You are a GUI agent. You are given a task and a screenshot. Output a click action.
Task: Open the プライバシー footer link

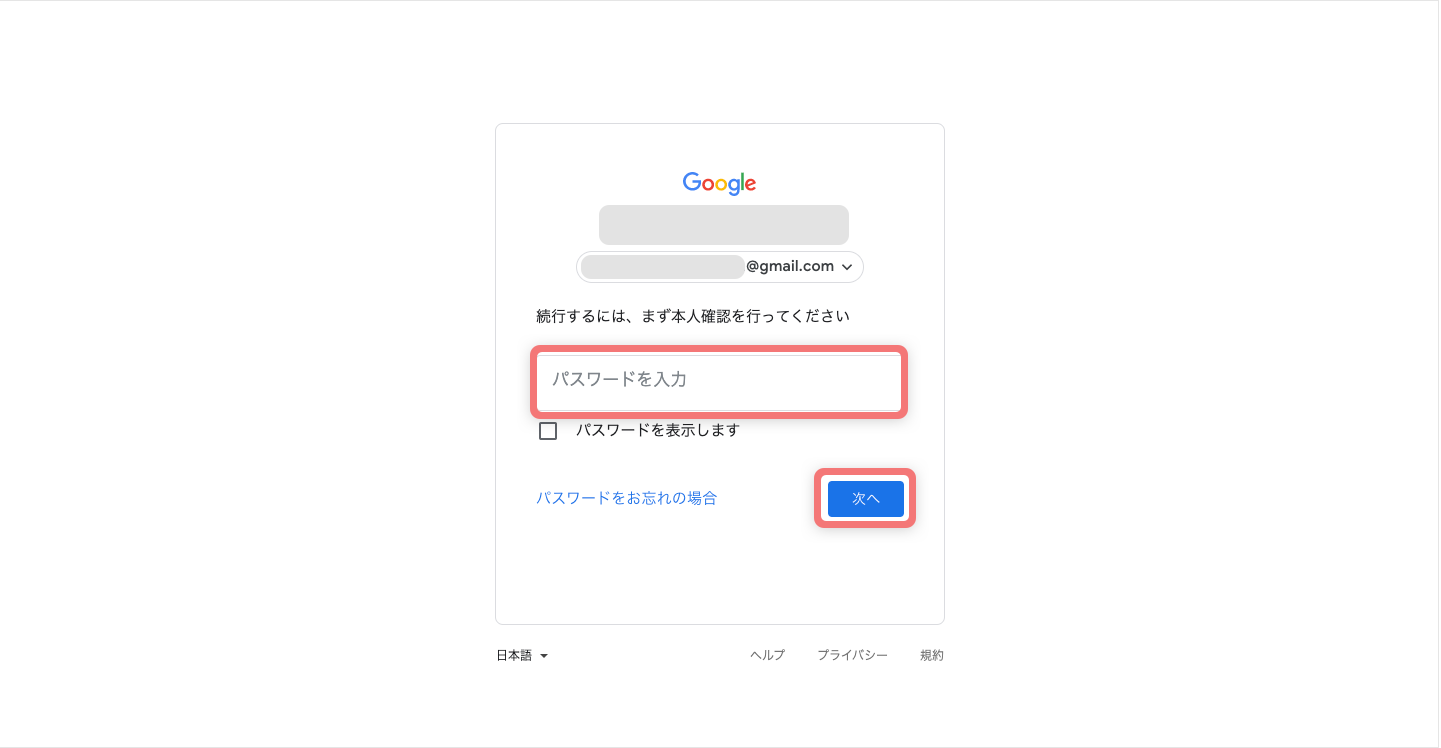[852, 656]
